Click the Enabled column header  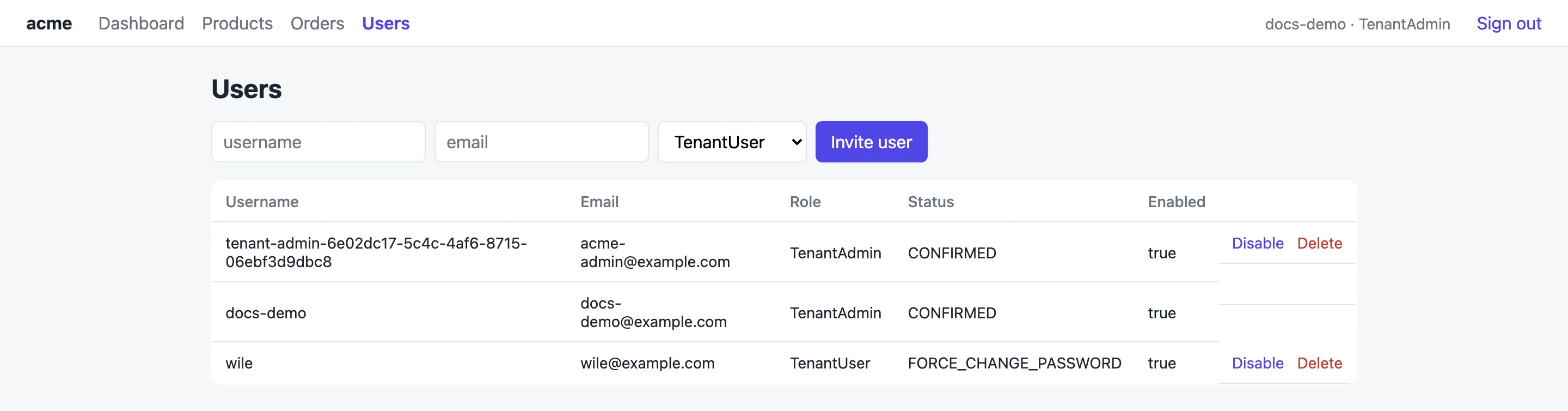pyautogui.click(x=1177, y=202)
